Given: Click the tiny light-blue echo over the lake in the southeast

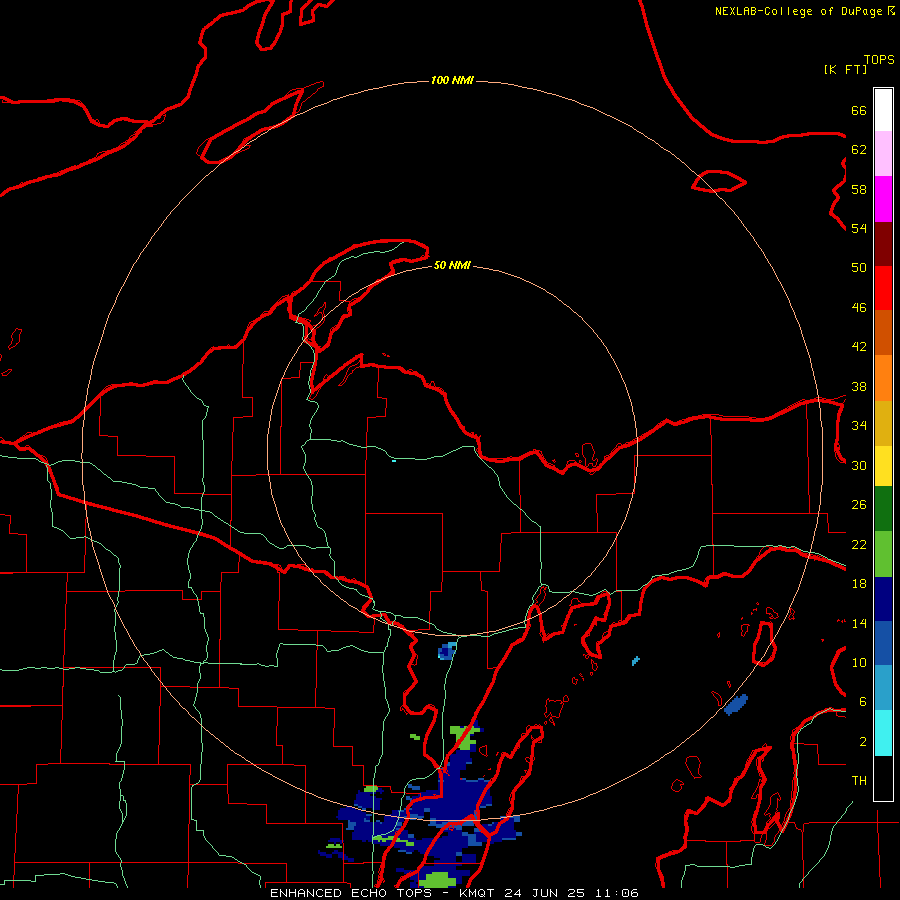Looking at the screenshot, I should point(635,661).
